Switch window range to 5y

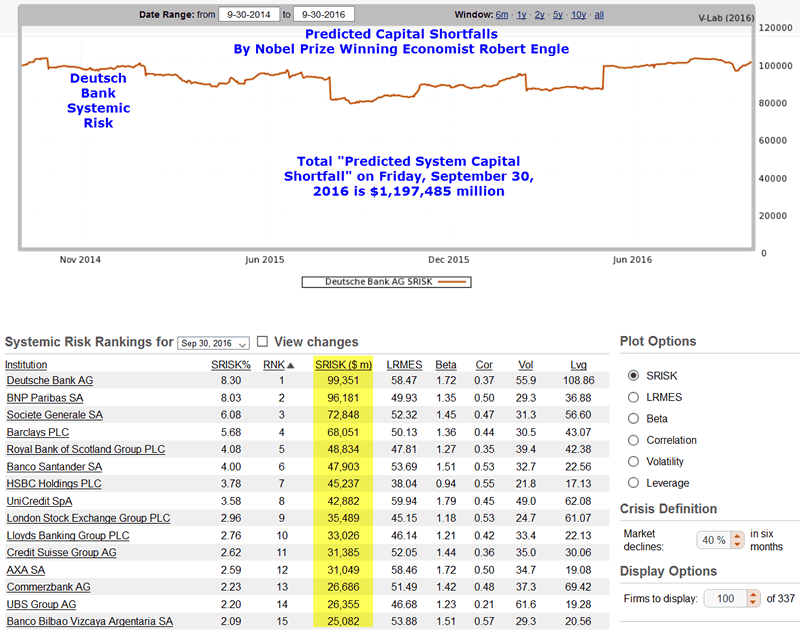click(x=557, y=15)
